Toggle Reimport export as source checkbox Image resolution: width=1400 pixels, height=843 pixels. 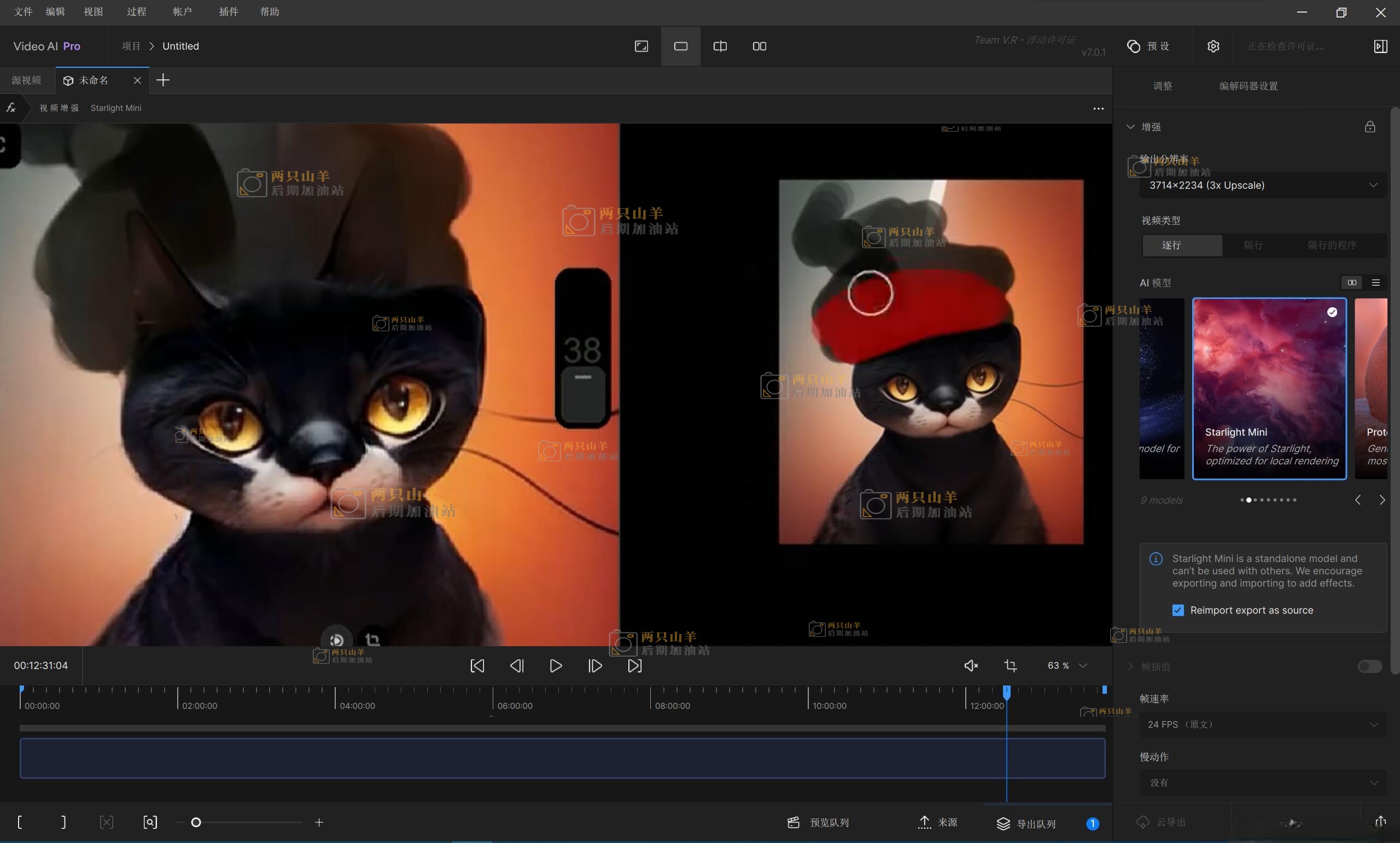tap(1178, 610)
